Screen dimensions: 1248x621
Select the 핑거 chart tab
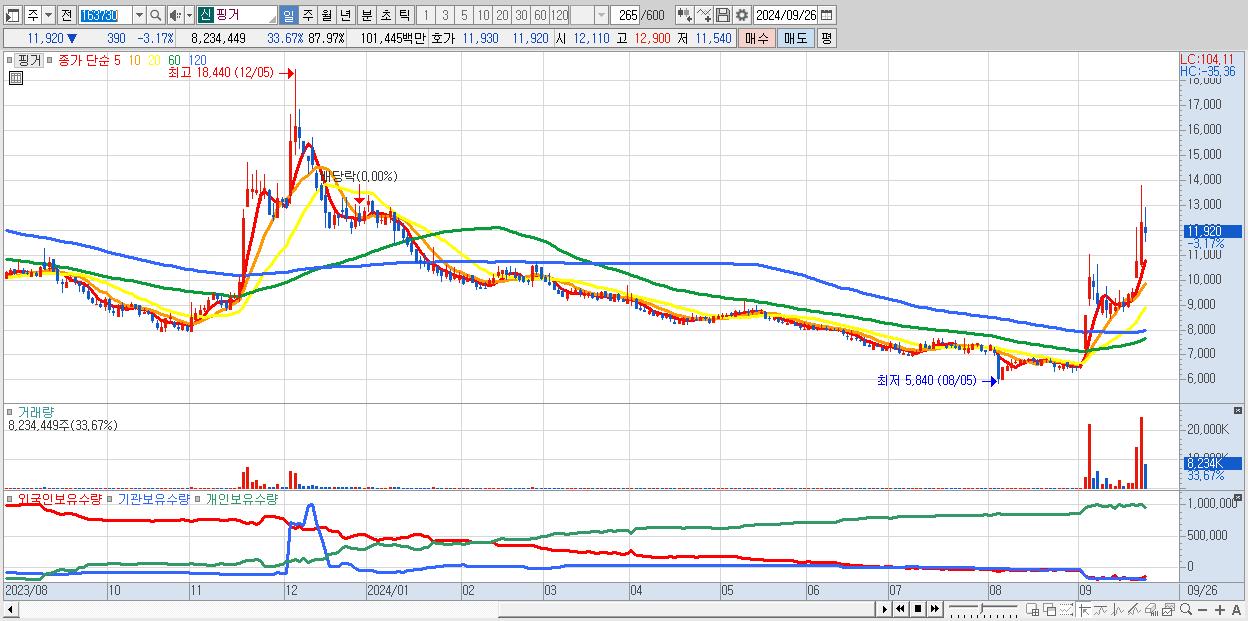[x=28, y=60]
